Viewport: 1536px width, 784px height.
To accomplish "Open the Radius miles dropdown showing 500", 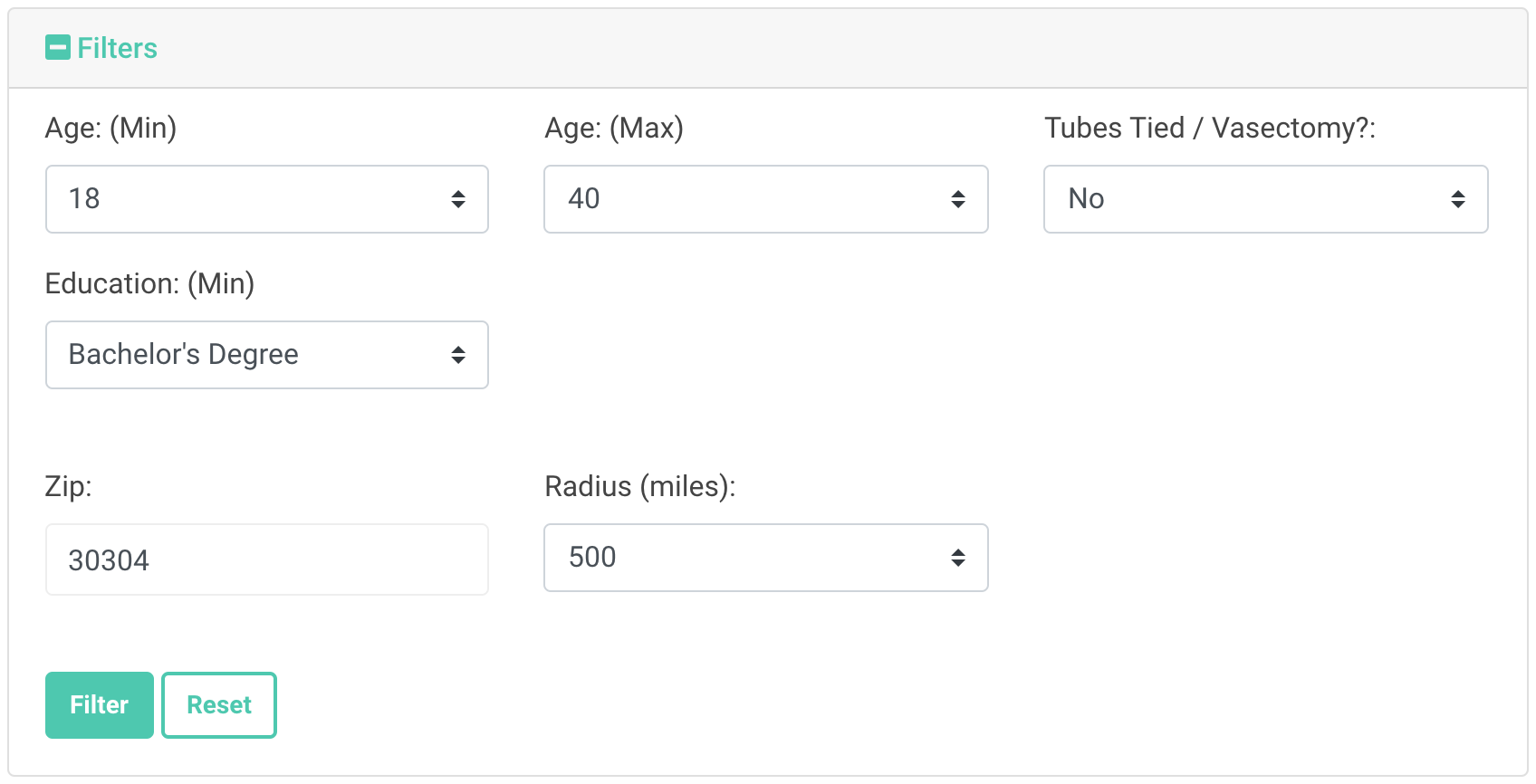I will coord(765,558).
